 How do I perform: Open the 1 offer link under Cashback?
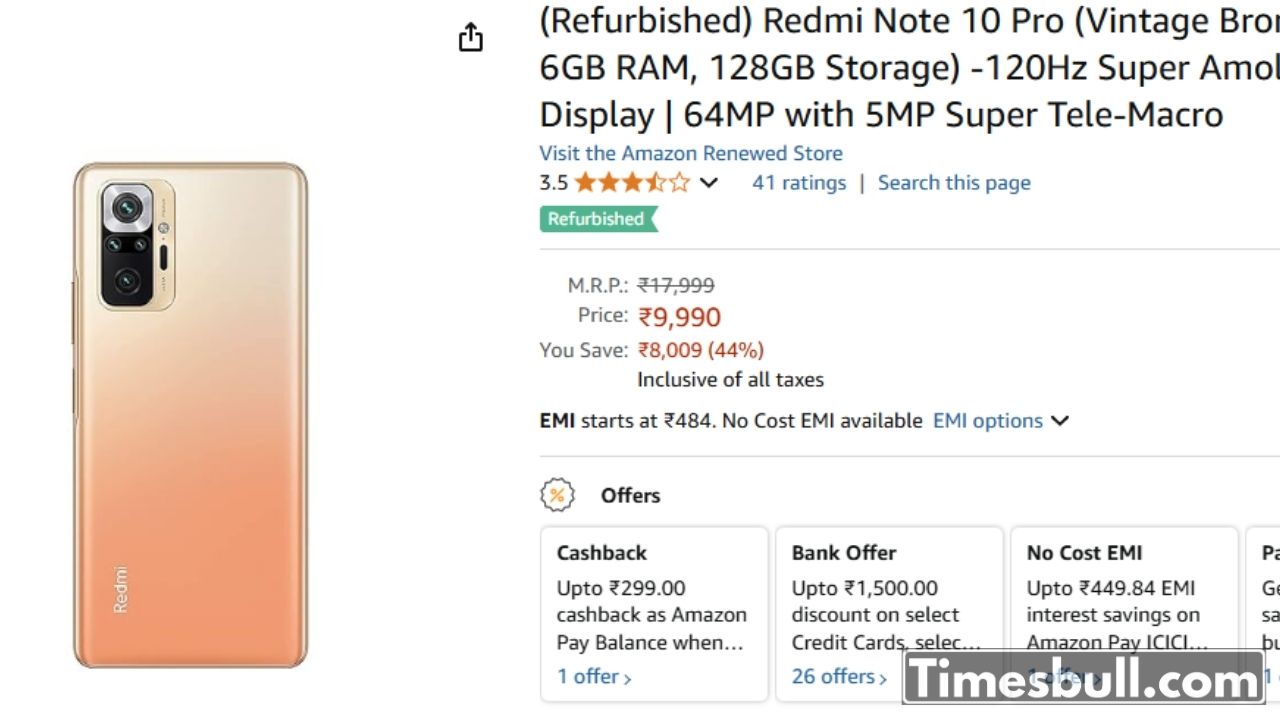pyautogui.click(x=594, y=677)
